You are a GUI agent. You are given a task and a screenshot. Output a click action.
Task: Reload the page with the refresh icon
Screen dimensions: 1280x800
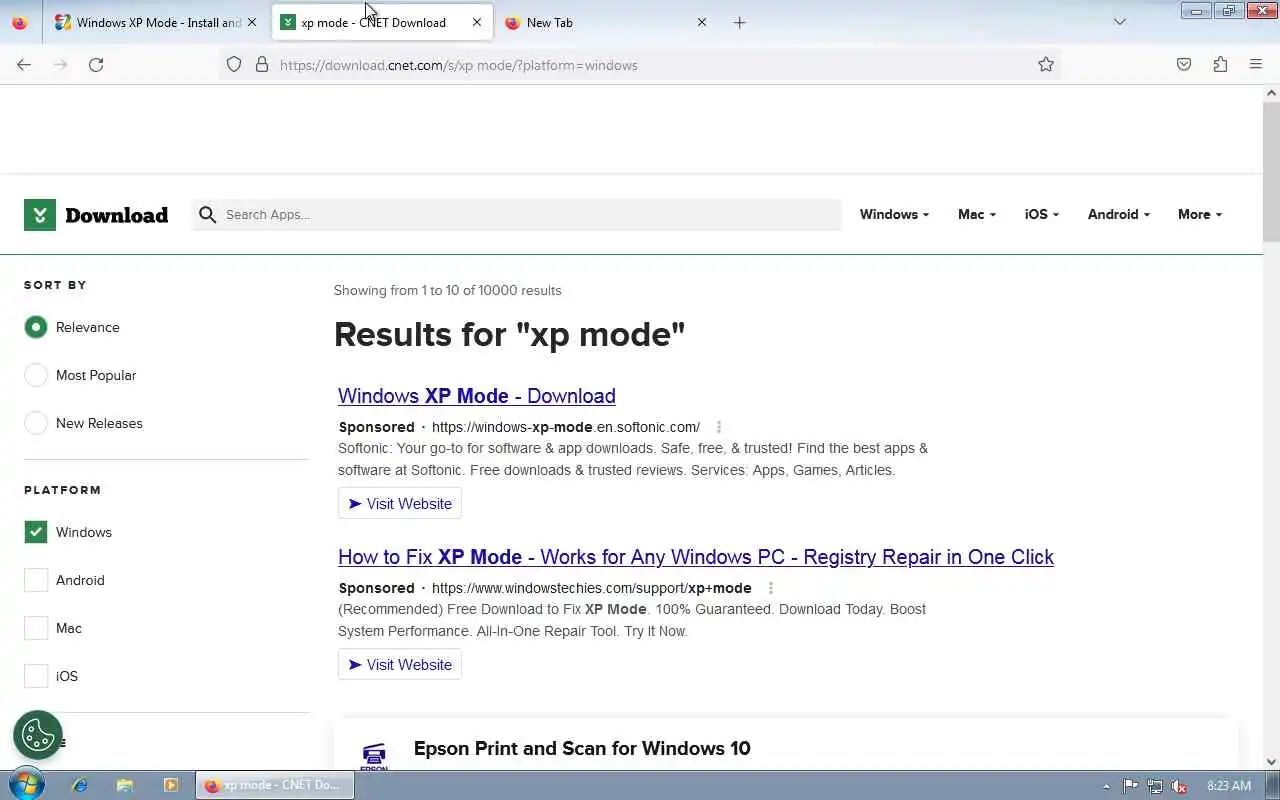pyautogui.click(x=96, y=65)
